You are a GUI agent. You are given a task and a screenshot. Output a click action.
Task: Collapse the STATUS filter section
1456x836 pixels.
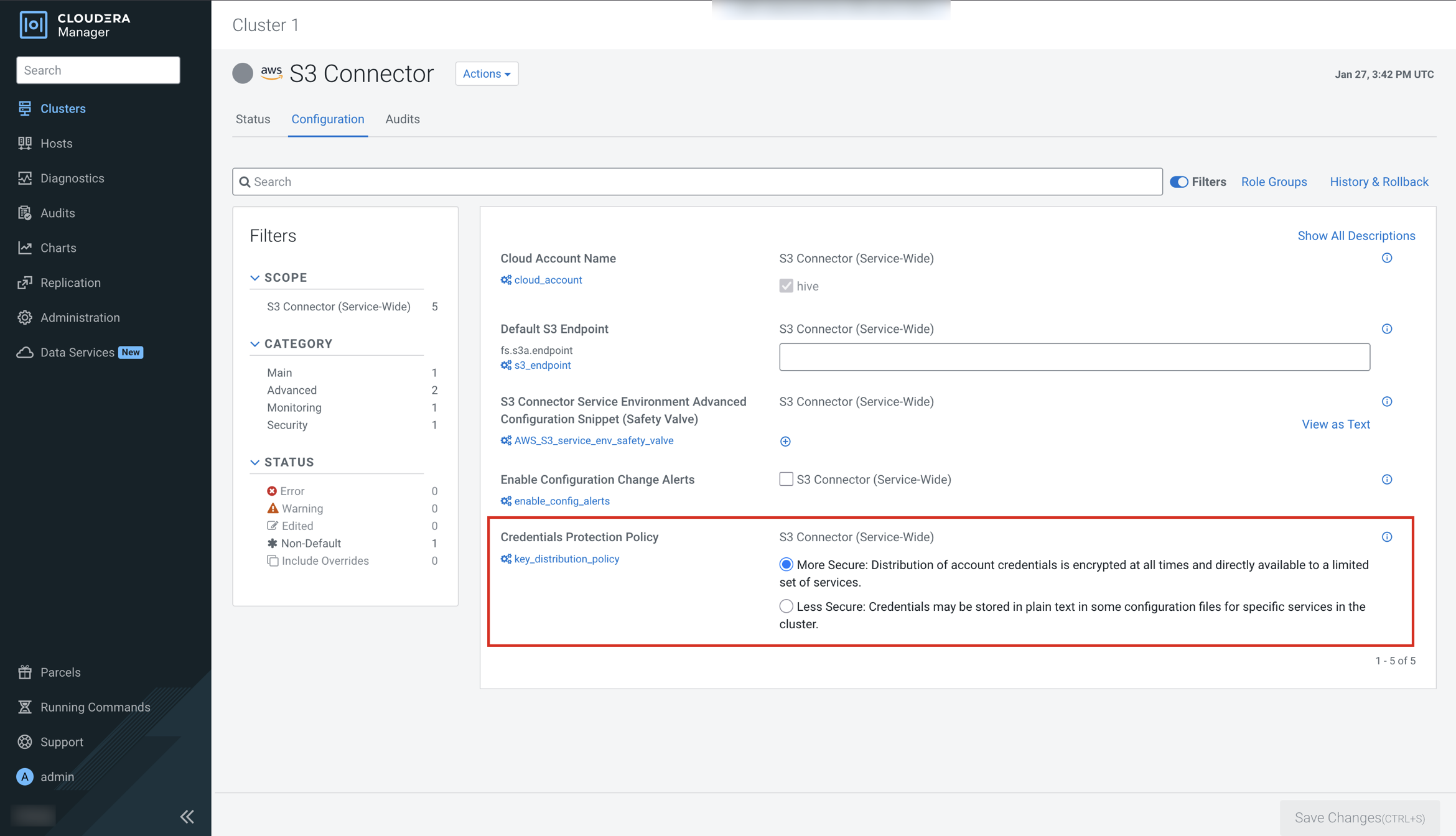click(x=255, y=463)
